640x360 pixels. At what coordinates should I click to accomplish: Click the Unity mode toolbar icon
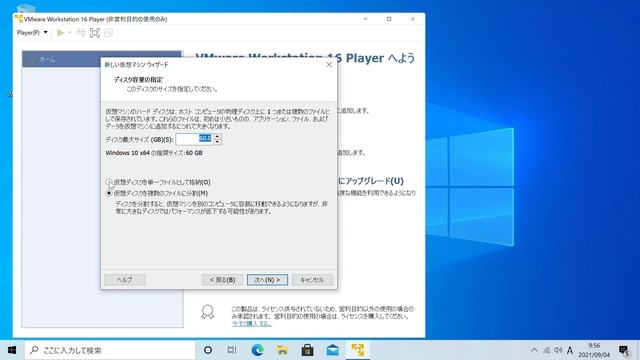(x=108, y=33)
